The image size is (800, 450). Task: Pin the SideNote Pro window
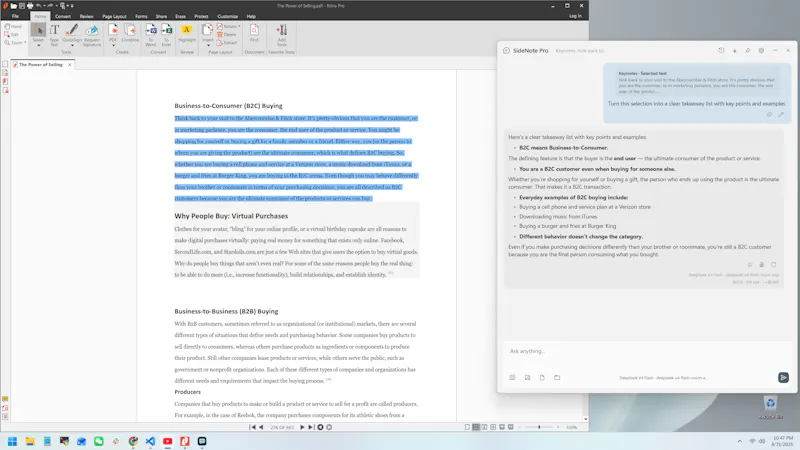click(748, 51)
